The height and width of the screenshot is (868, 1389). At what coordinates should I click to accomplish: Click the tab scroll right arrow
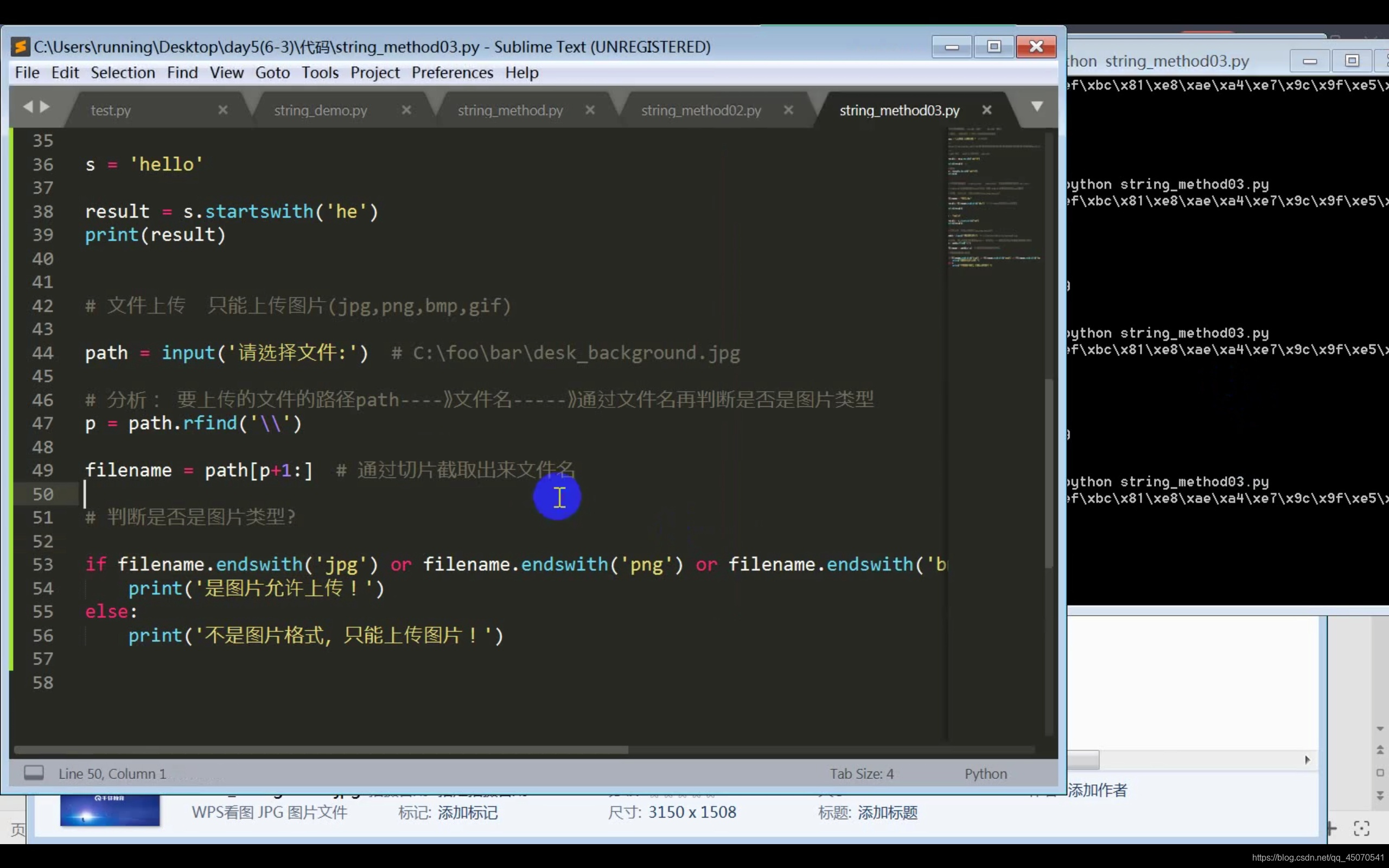tap(46, 107)
